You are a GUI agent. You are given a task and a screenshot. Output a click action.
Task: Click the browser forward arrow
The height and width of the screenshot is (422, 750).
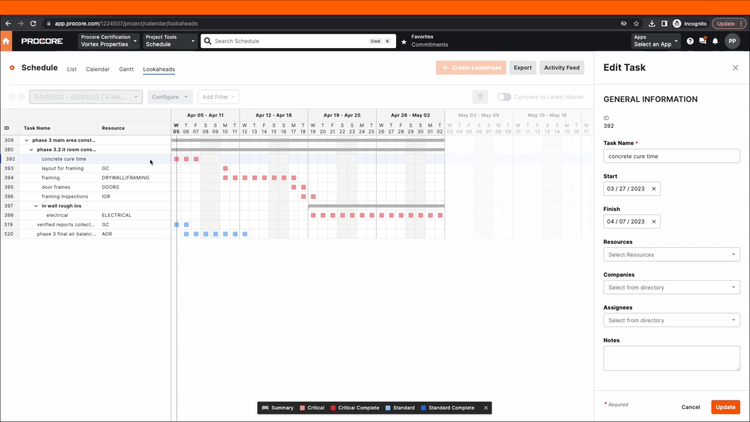click(x=21, y=23)
